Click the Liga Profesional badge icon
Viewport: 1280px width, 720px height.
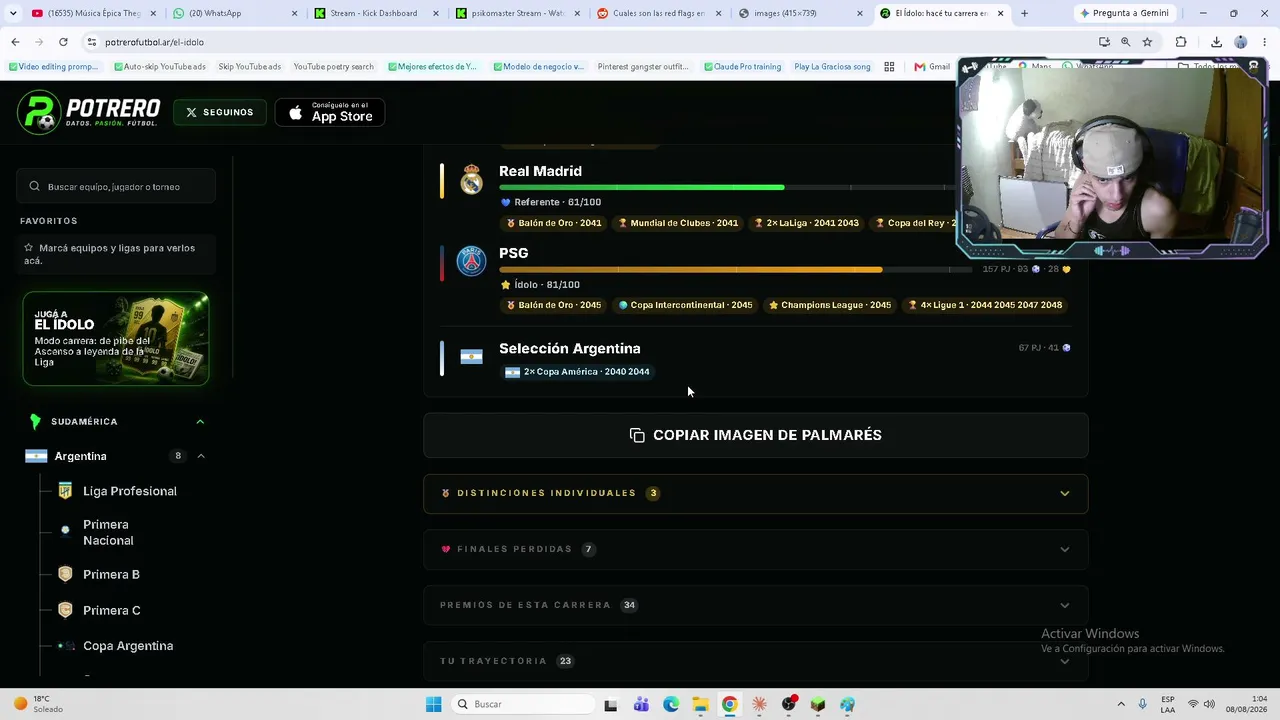pyautogui.click(x=65, y=491)
